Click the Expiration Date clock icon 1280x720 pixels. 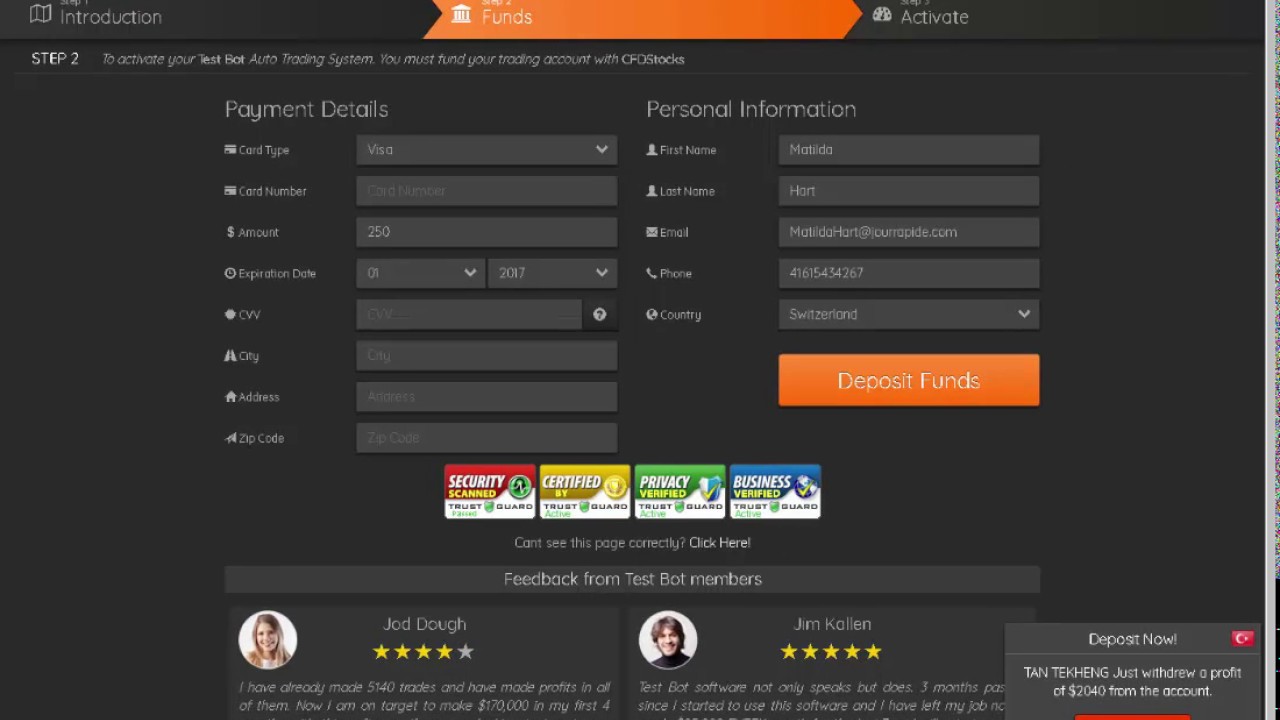tap(230, 273)
